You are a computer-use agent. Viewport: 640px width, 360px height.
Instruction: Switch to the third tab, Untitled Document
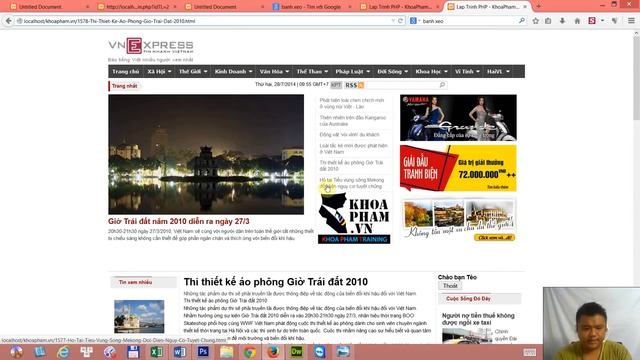pyautogui.click(x=224, y=7)
